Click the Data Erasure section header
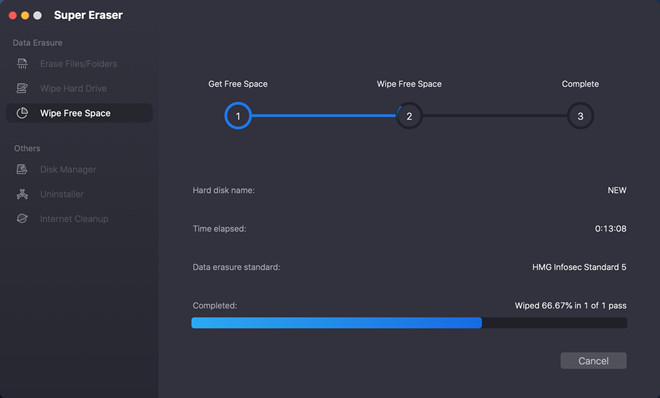The image size is (660, 398). (37, 43)
